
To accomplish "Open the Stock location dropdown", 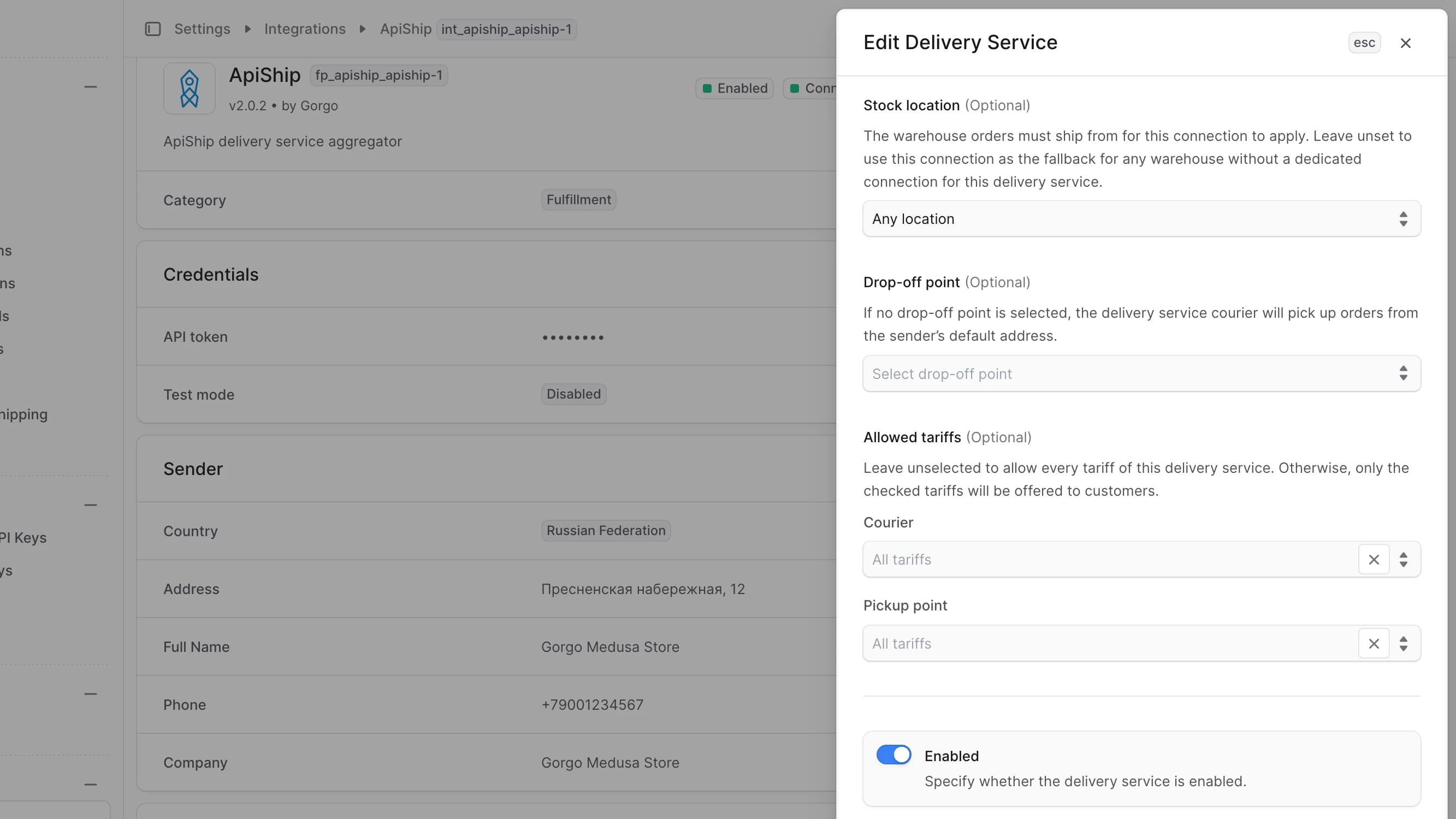I will (x=1141, y=219).
